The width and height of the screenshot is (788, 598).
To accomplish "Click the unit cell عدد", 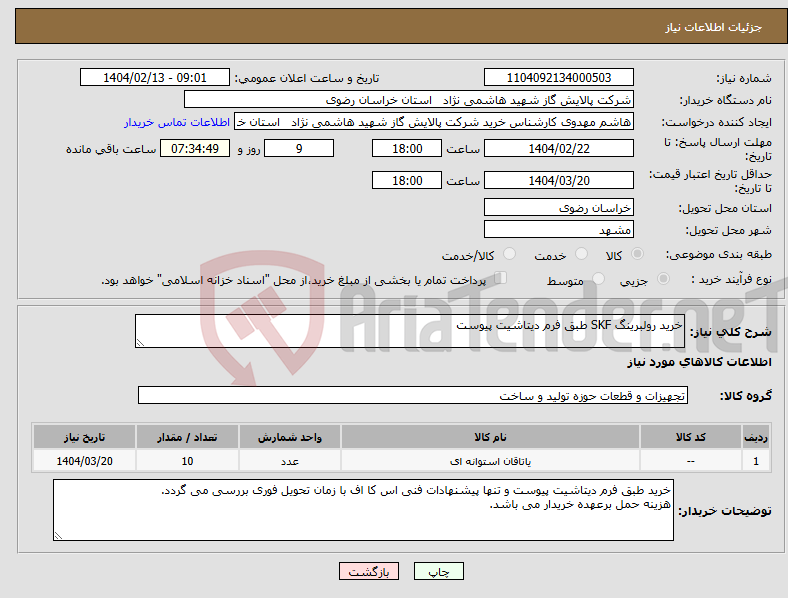I will click(290, 461).
